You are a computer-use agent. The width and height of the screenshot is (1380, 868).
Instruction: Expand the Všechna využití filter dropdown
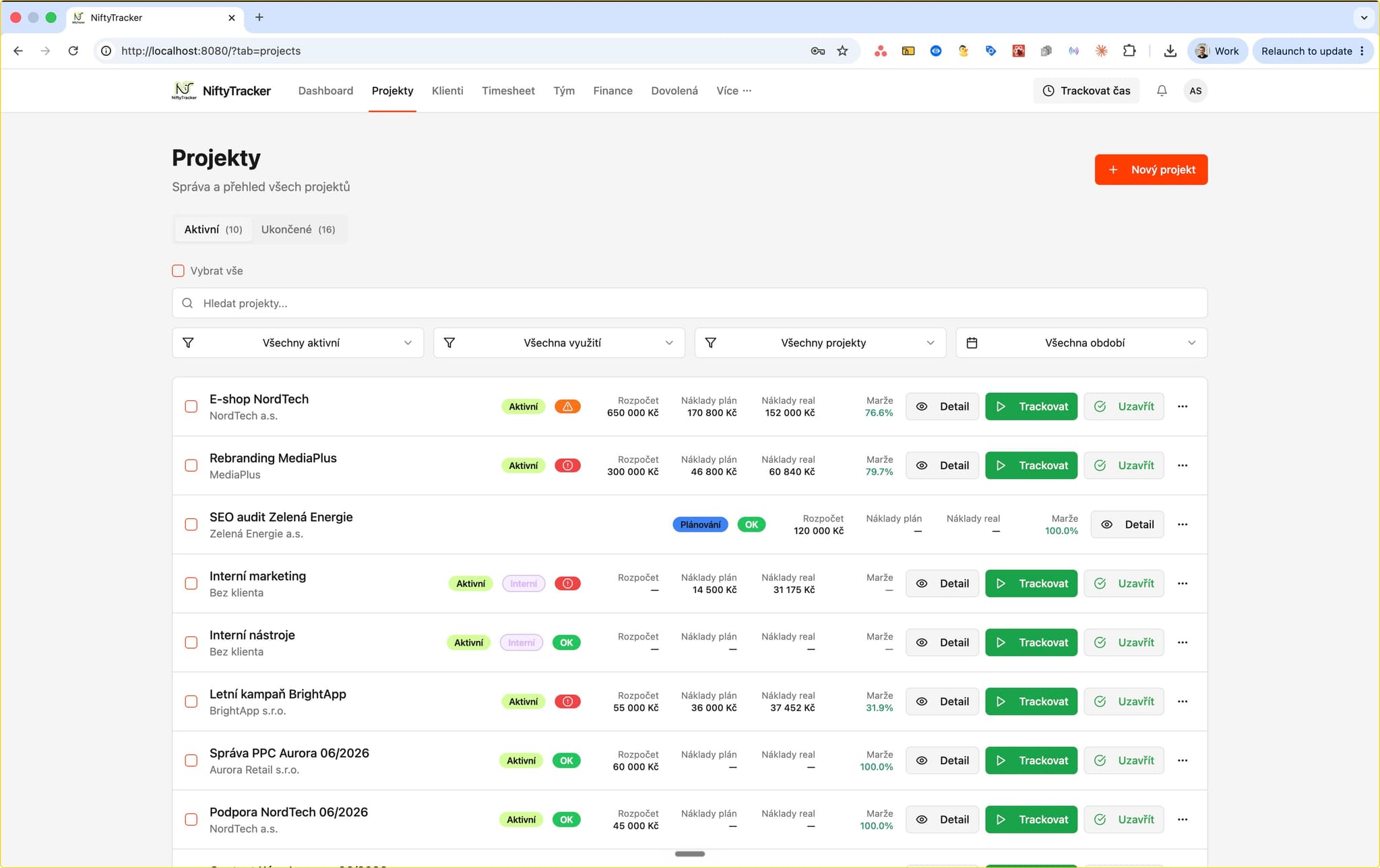tap(559, 343)
